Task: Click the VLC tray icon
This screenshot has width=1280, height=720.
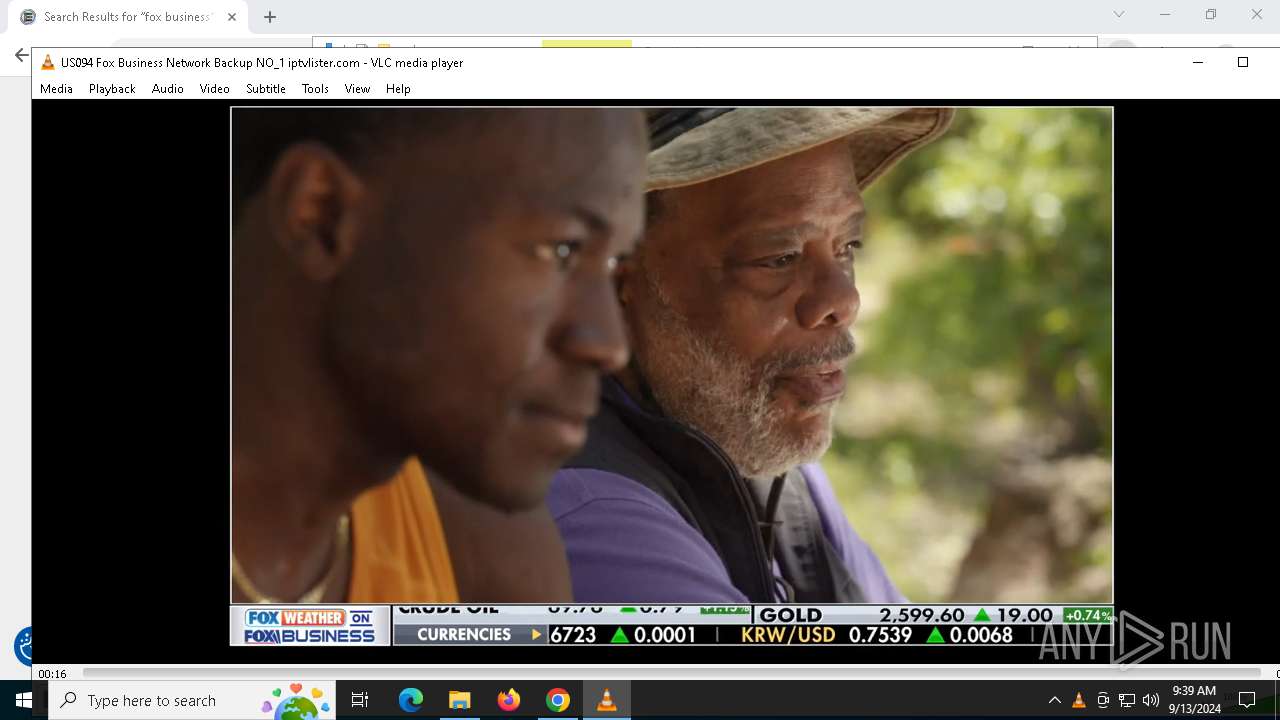Action: point(1078,700)
